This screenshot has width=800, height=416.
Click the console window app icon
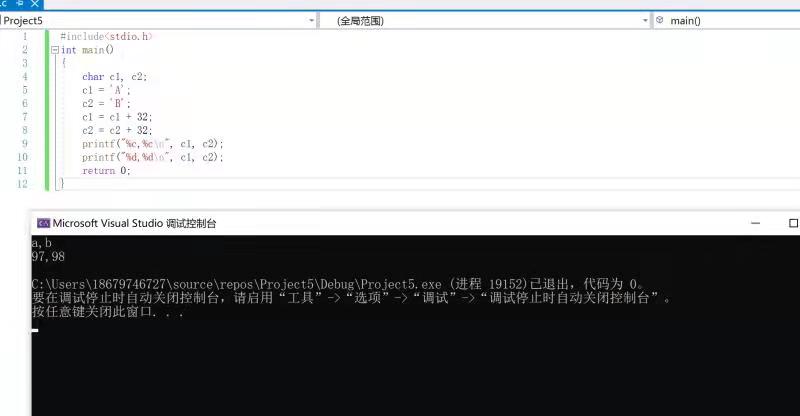[x=43, y=223]
